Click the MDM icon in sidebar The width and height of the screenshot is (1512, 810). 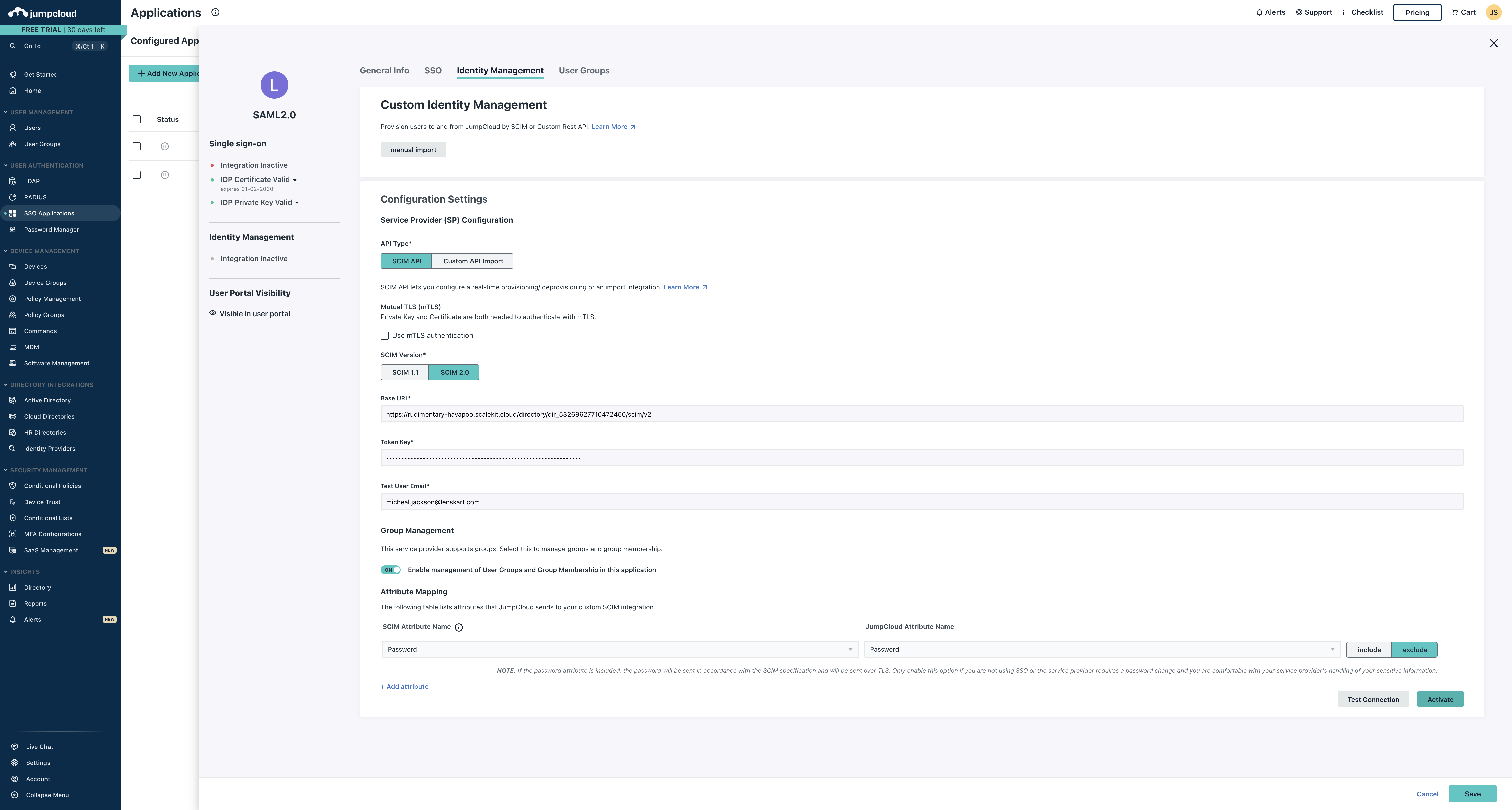12,347
